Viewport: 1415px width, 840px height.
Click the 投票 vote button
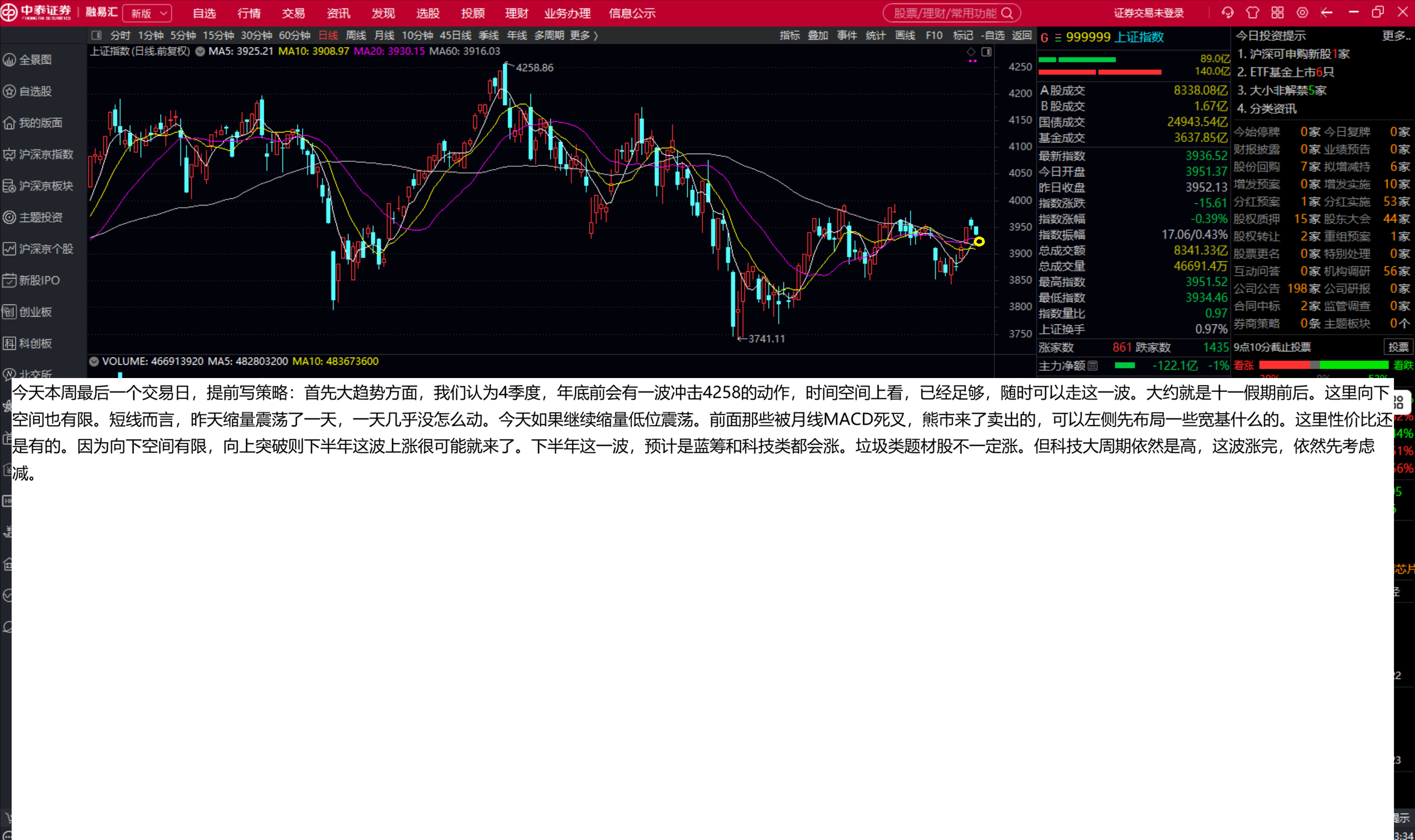click(x=1398, y=347)
